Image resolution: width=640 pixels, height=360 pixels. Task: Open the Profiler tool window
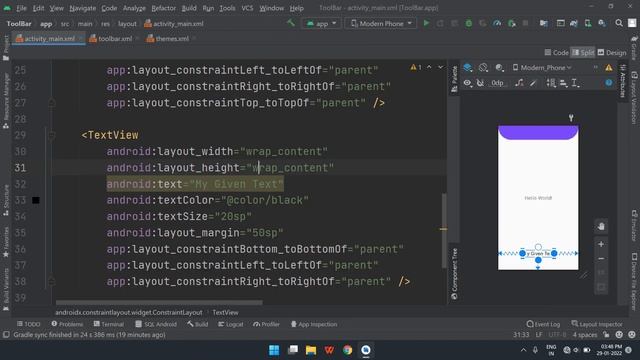[266, 324]
